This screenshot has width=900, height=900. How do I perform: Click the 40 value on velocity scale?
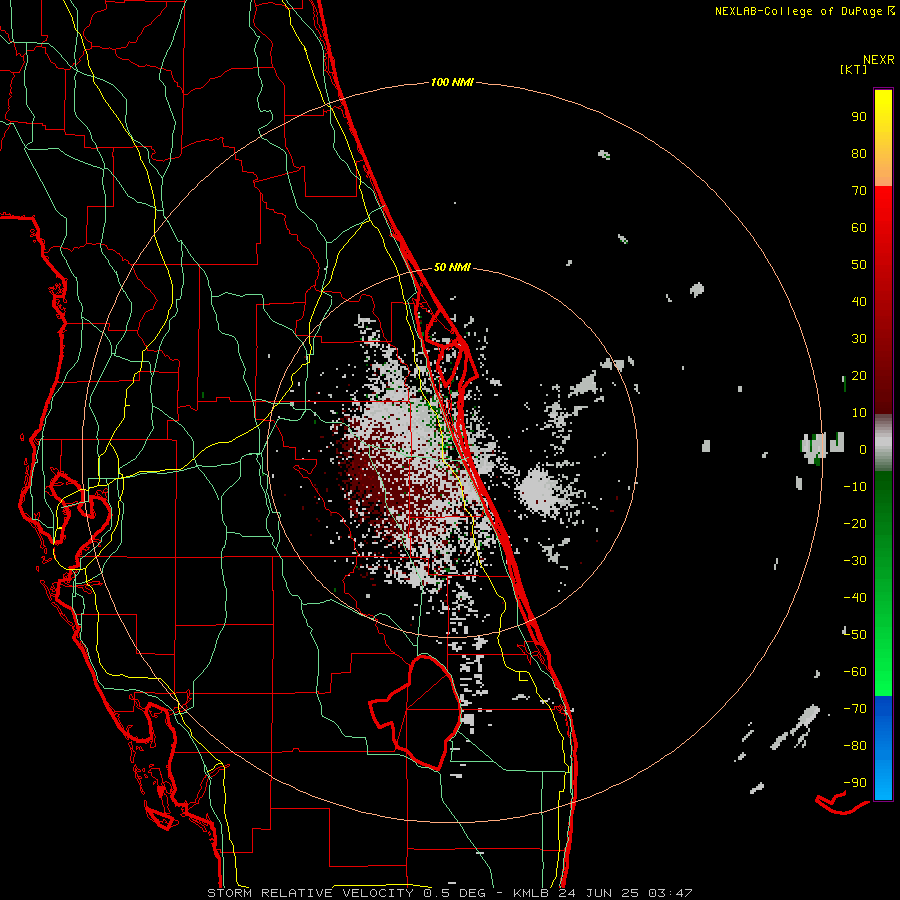(859, 301)
